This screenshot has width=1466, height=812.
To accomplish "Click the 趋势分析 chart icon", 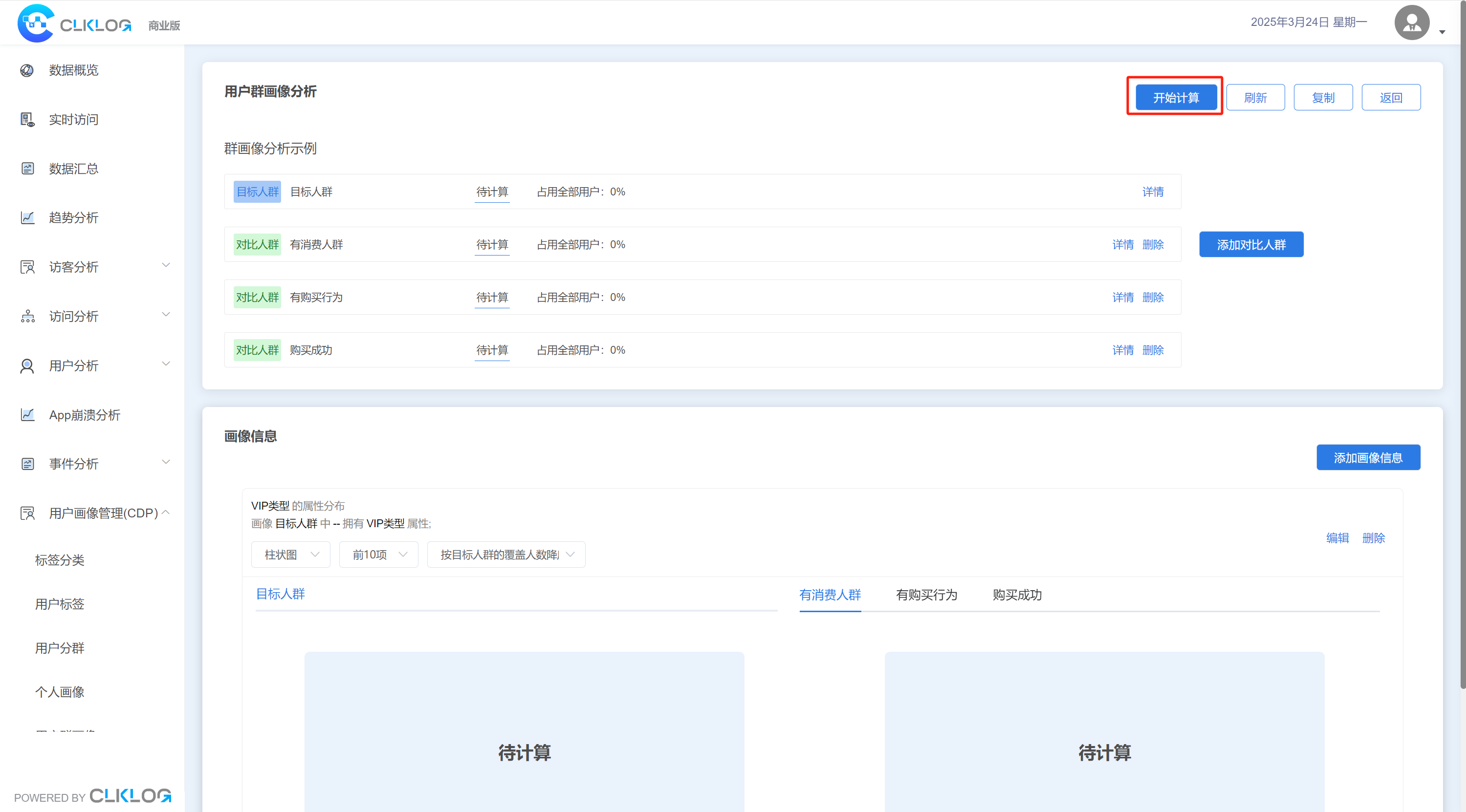I will point(27,218).
